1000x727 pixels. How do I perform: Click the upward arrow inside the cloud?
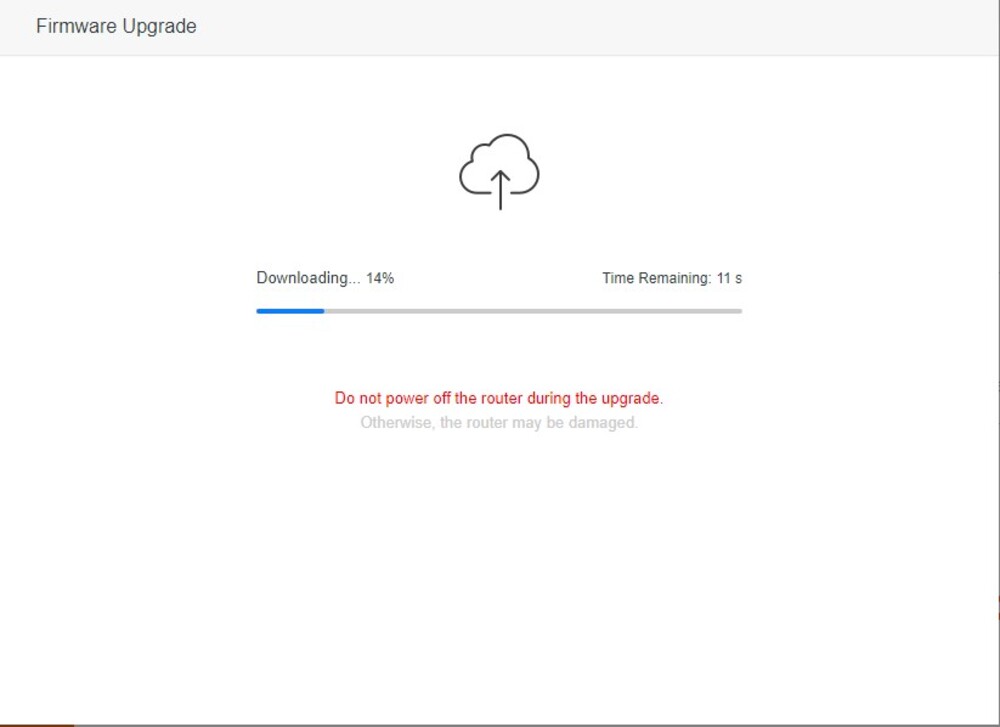coord(500,189)
